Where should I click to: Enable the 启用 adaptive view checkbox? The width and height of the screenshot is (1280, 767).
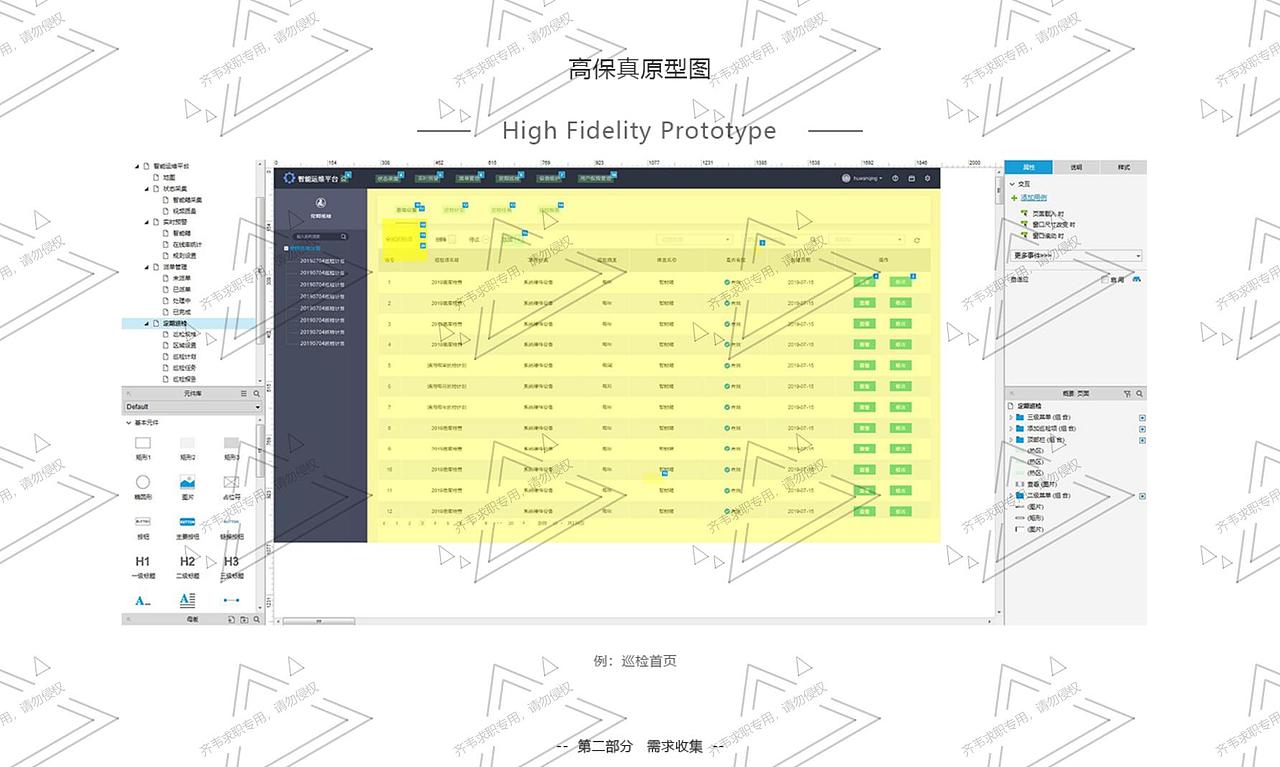click(x=1105, y=280)
